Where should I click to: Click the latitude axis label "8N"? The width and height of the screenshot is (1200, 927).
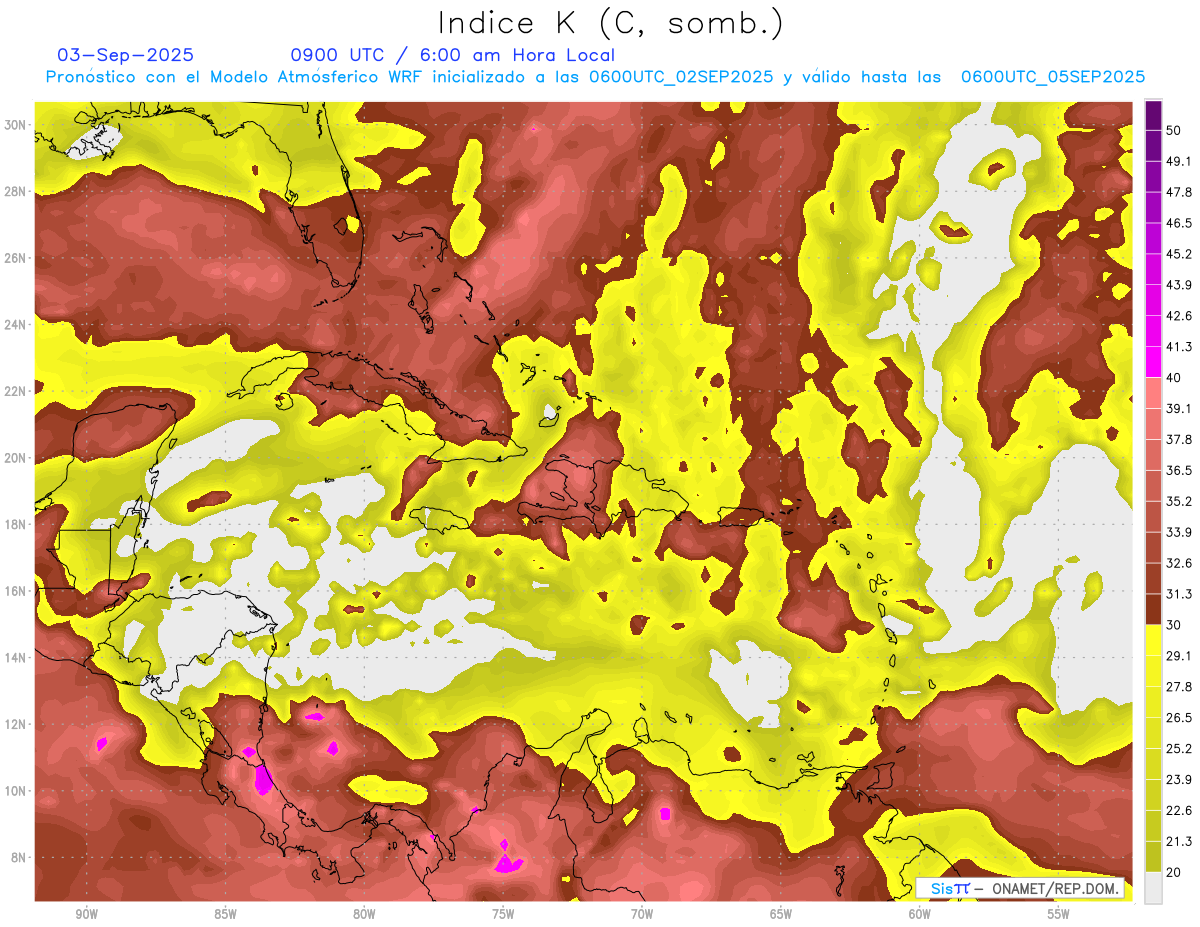tap(19, 858)
